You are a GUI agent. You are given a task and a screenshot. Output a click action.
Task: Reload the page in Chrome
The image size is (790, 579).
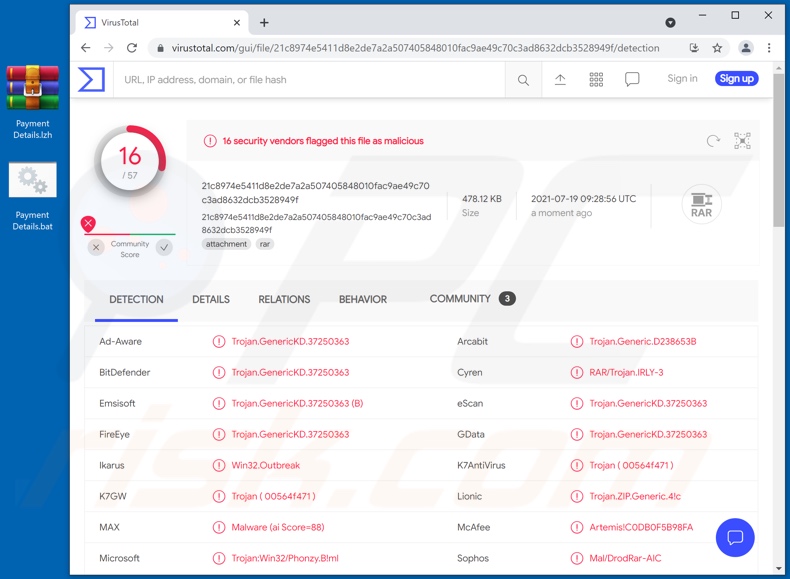(x=132, y=48)
